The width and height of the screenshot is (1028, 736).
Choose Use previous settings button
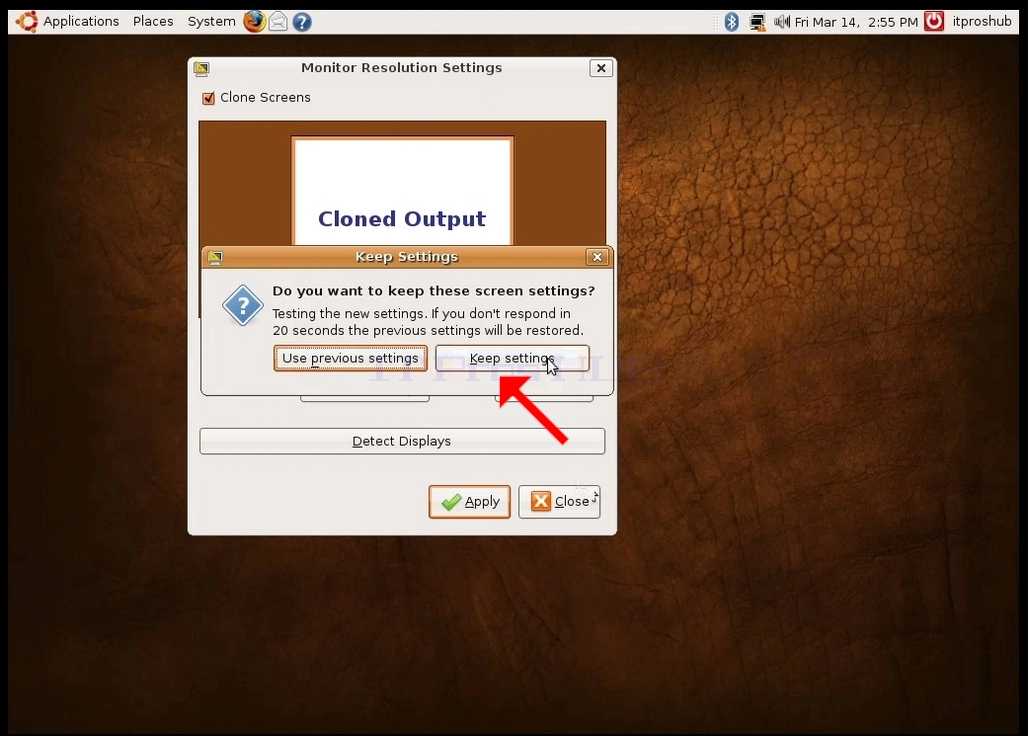click(x=350, y=358)
